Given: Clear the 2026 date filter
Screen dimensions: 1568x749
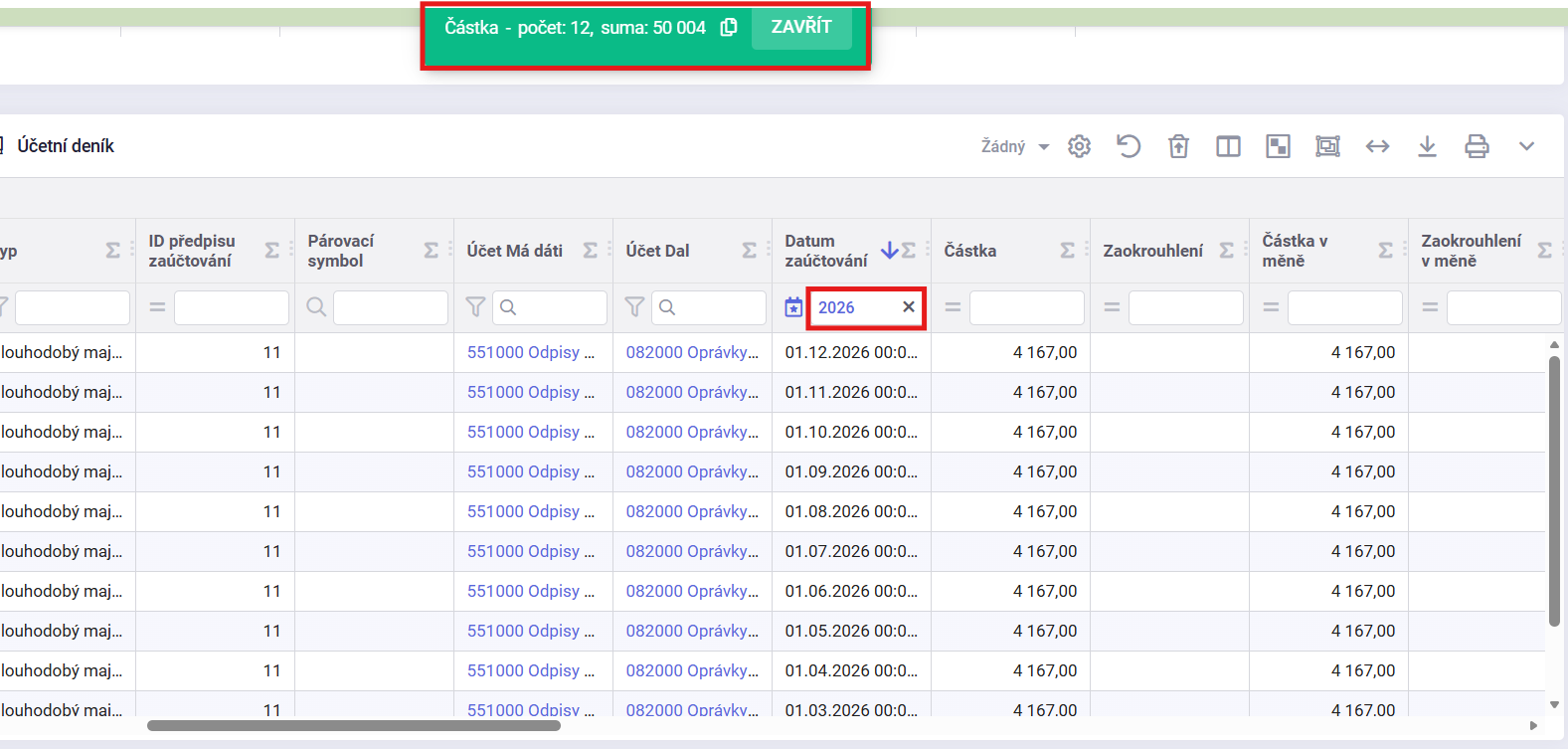Looking at the screenshot, I should [908, 307].
